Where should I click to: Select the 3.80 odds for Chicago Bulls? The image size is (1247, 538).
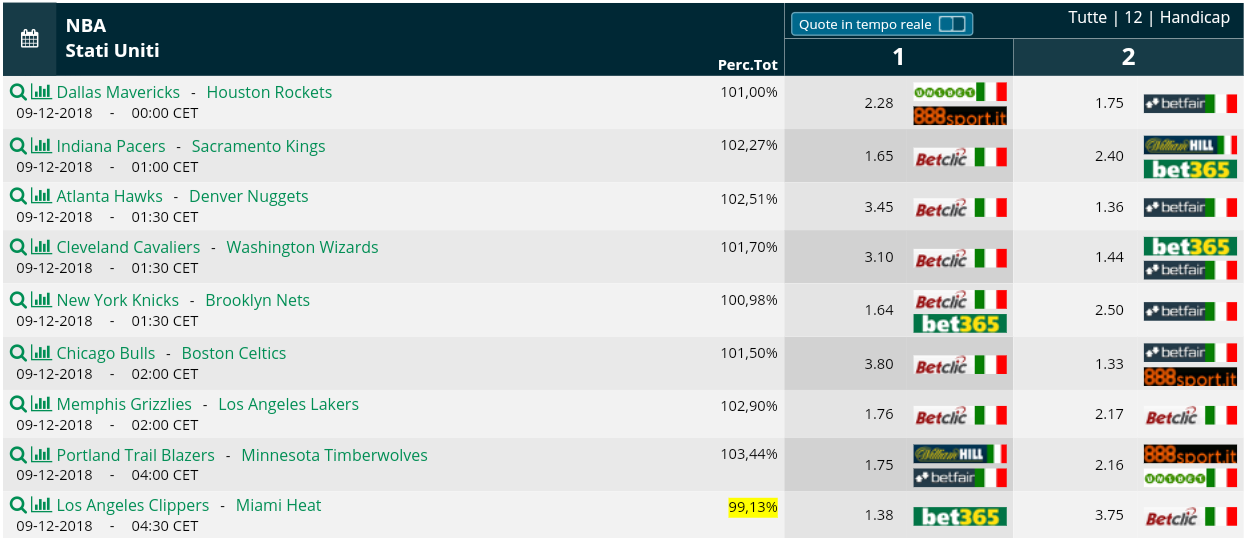point(879,364)
